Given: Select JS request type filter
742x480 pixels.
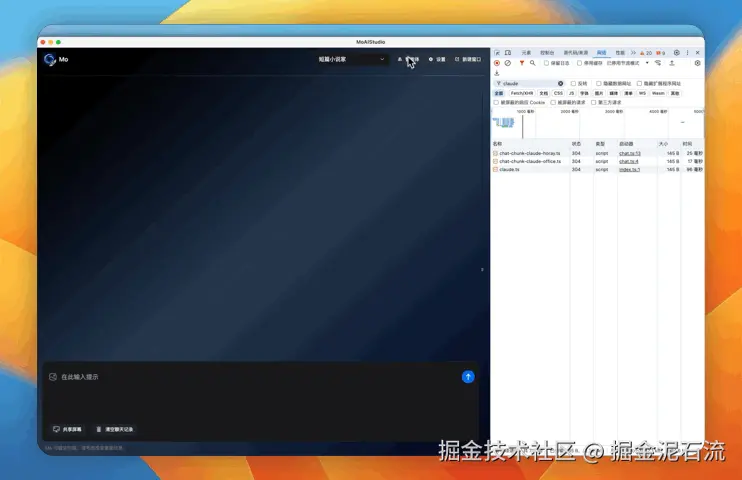Looking at the screenshot, I should pyautogui.click(x=572, y=93).
